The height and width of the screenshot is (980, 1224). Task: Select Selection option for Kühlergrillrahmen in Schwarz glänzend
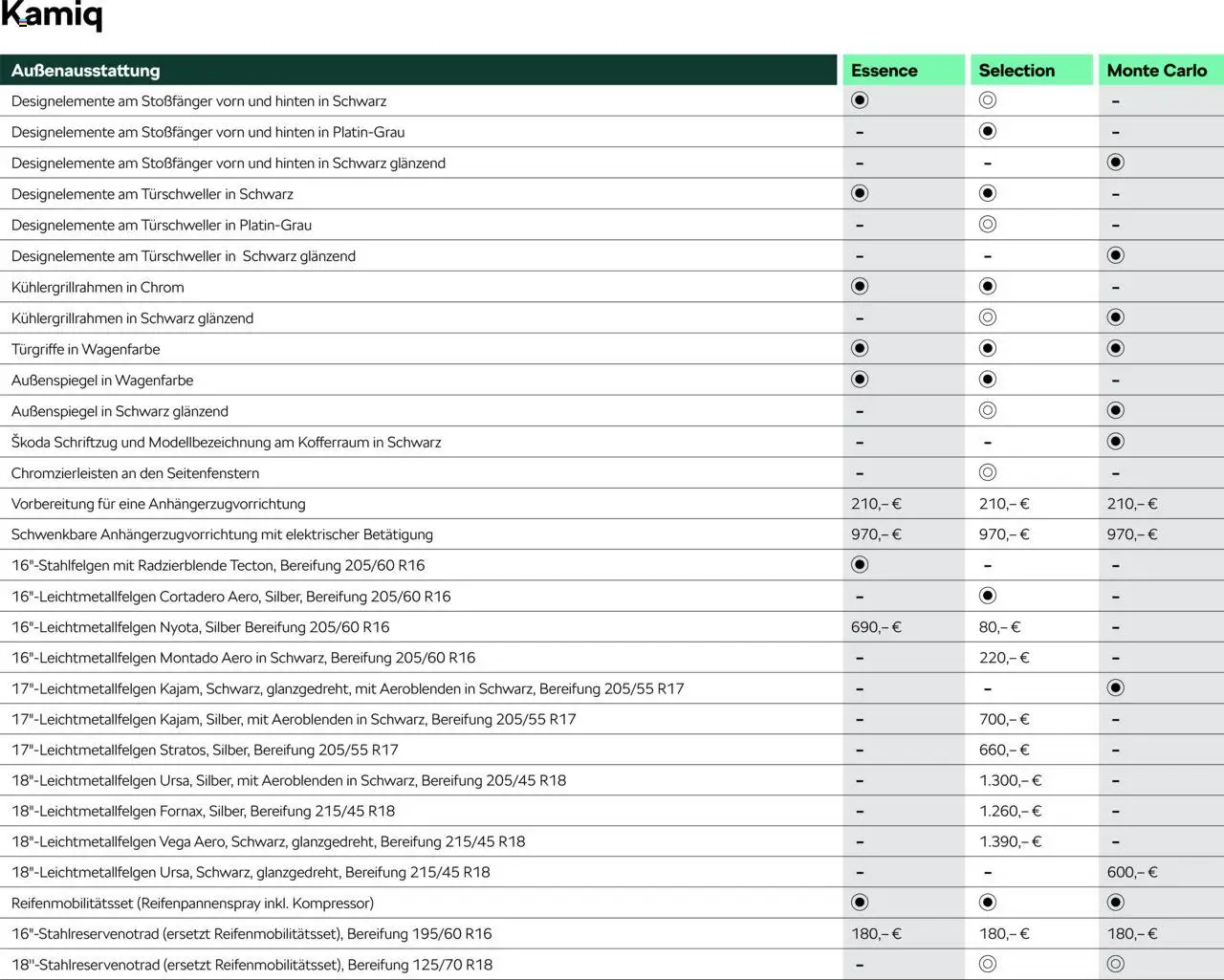(988, 317)
